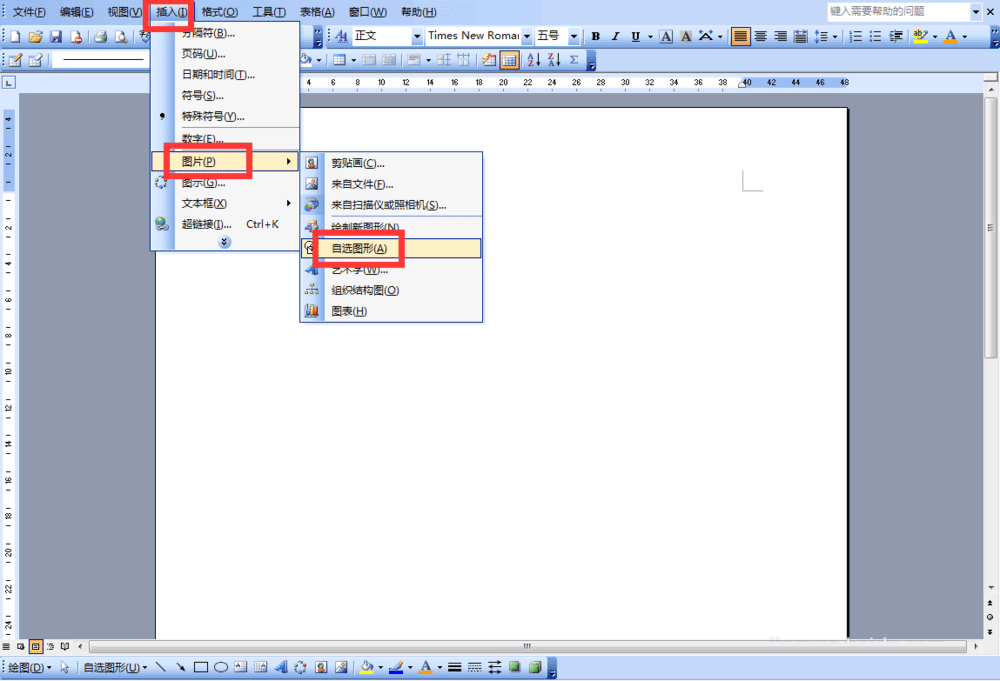Select the Oval drawing tool

tap(221, 667)
